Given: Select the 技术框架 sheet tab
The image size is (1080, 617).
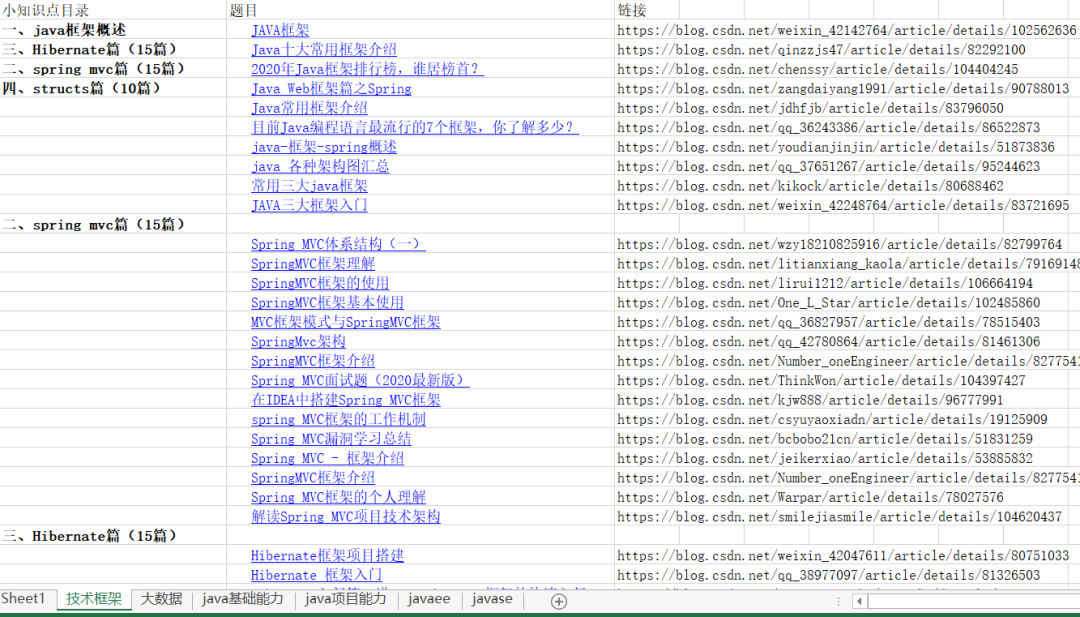Looking at the screenshot, I should 94,598.
